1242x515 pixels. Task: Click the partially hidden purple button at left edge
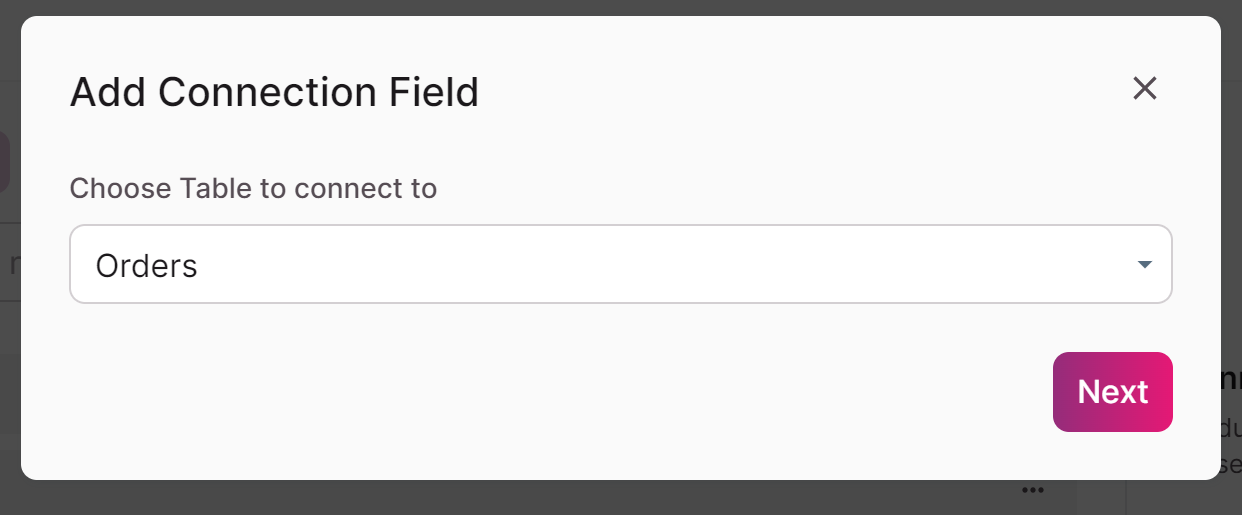pos(4,160)
